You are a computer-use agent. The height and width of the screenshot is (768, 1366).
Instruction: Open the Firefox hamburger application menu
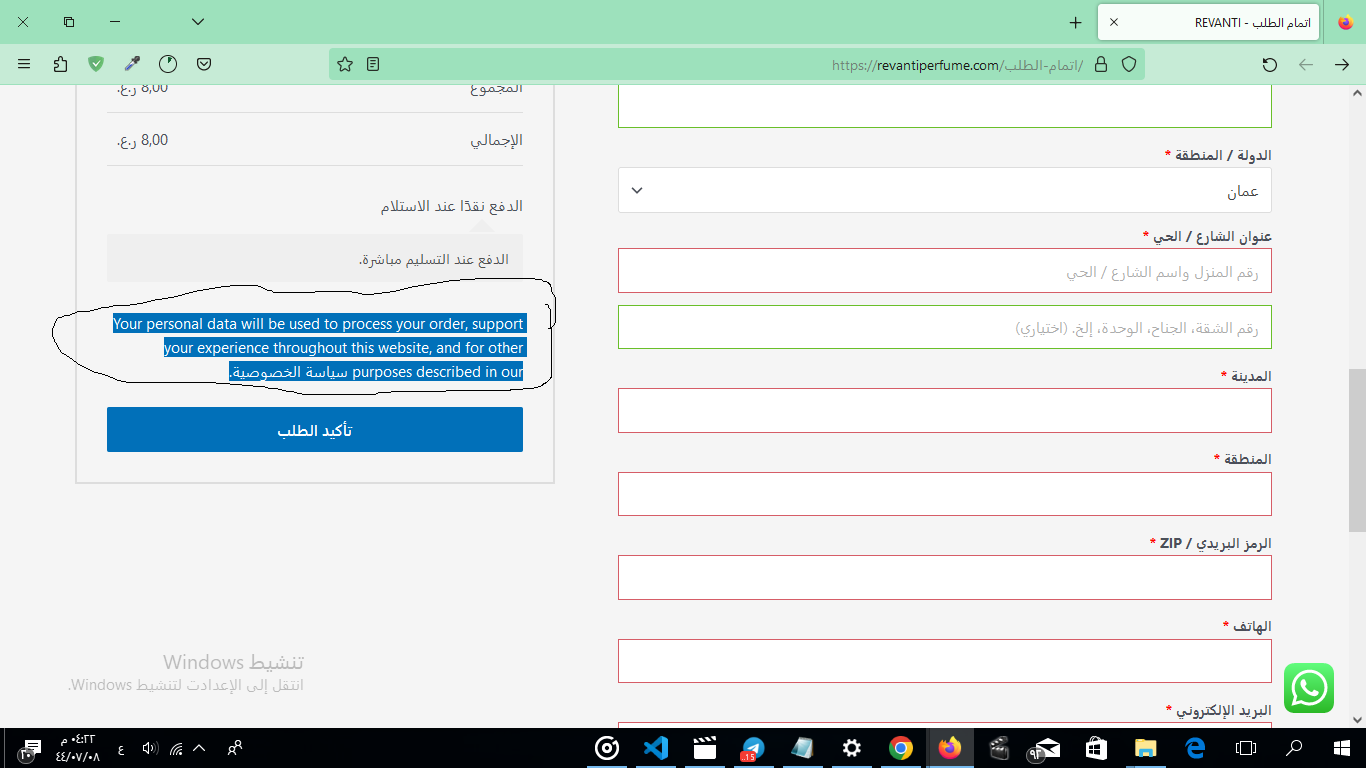[24, 64]
